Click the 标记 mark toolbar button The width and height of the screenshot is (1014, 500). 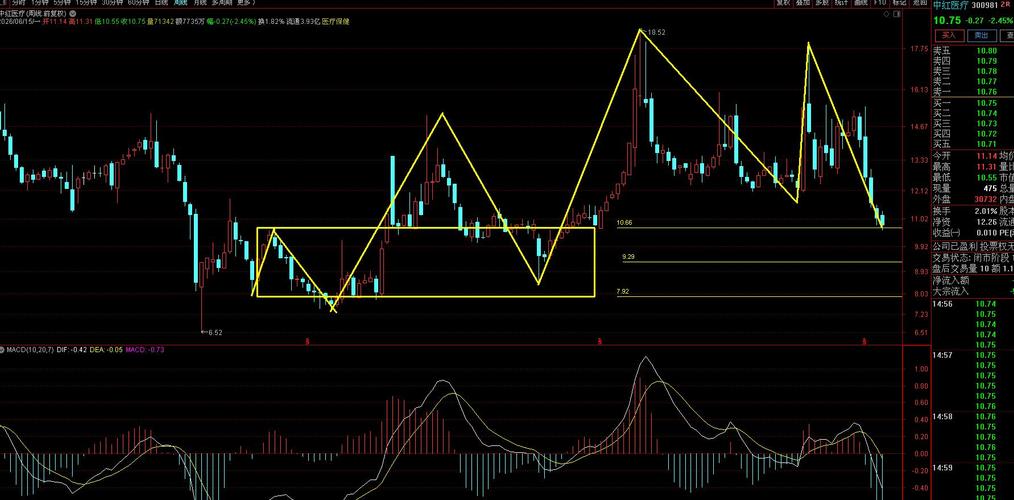click(x=900, y=3)
